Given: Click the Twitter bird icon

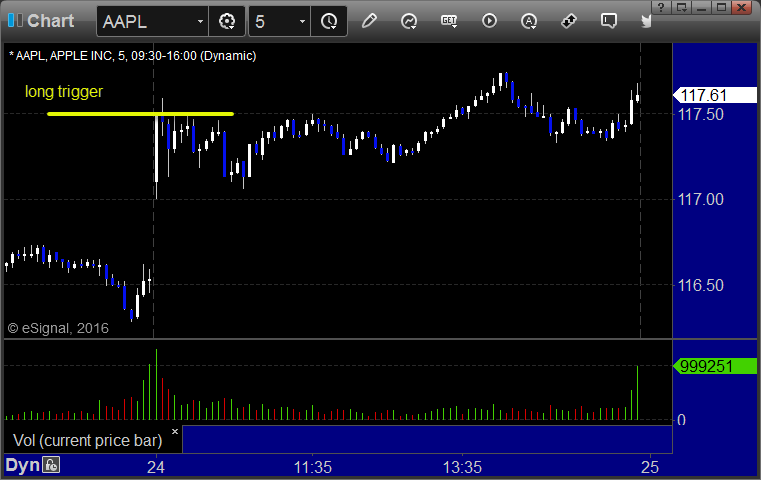Looking at the screenshot, I should click(646, 21).
